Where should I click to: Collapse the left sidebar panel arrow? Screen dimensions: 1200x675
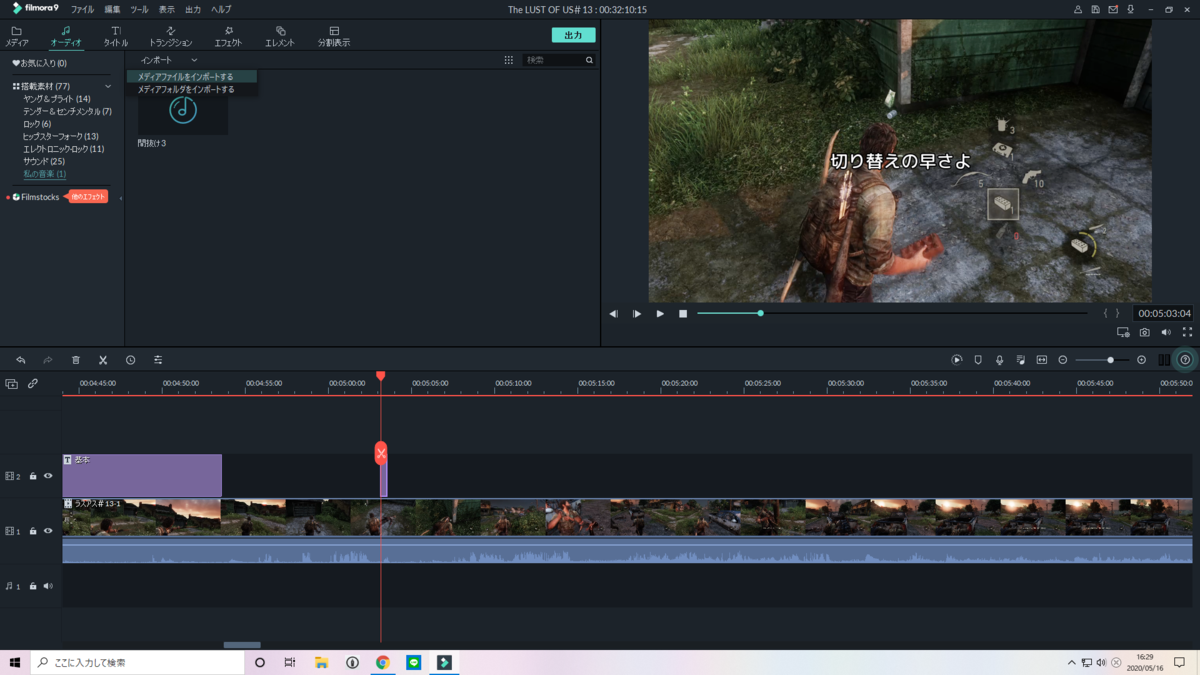click(121, 198)
